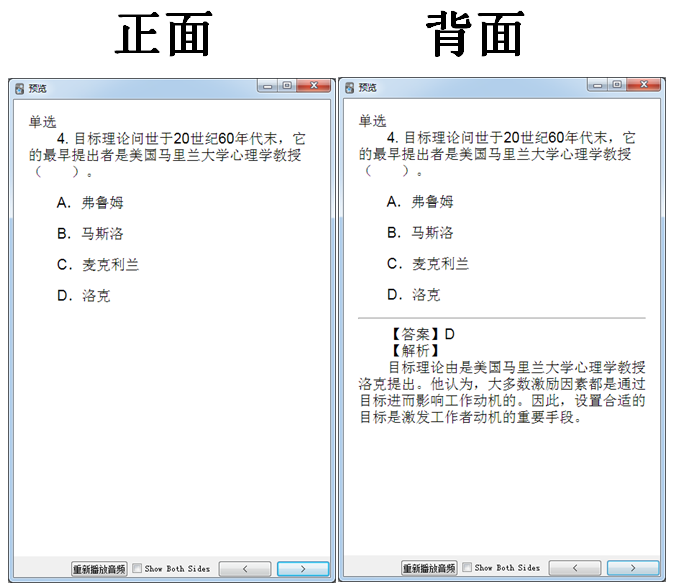Click the replay audio button in the right preview window
Viewport: 675px width, 584px height.
[x=429, y=568]
